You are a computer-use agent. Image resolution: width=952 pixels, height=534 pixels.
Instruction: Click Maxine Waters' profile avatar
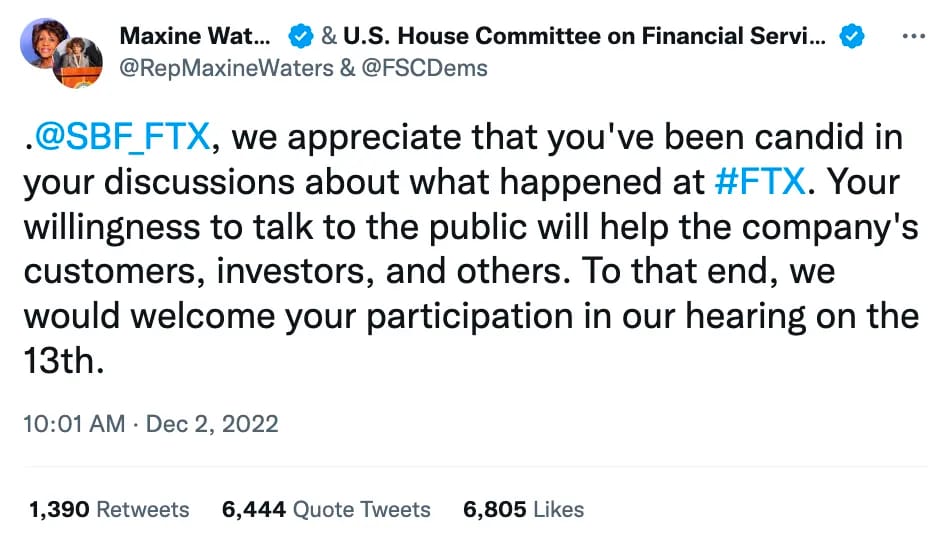[x=42, y=40]
